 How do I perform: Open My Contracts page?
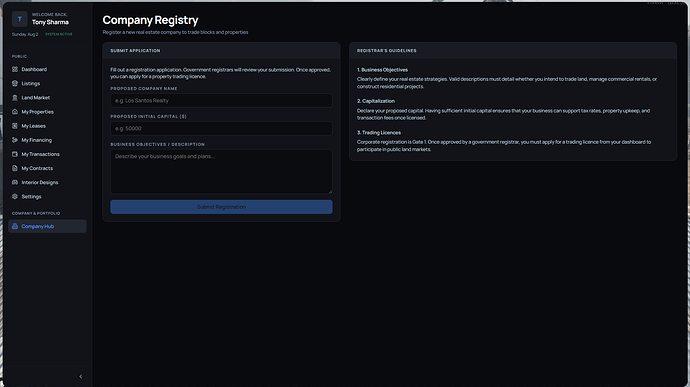click(x=47, y=168)
